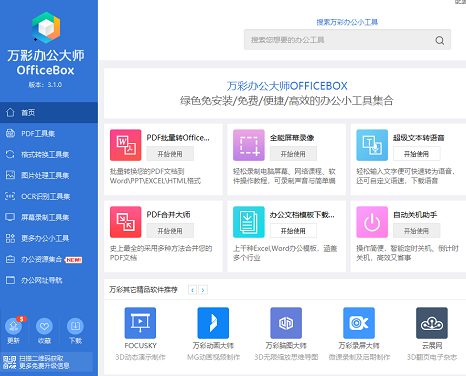This screenshot has width=466, height=376.
Task: Open 云展网 cloud software thumbnail
Action: 432,323
